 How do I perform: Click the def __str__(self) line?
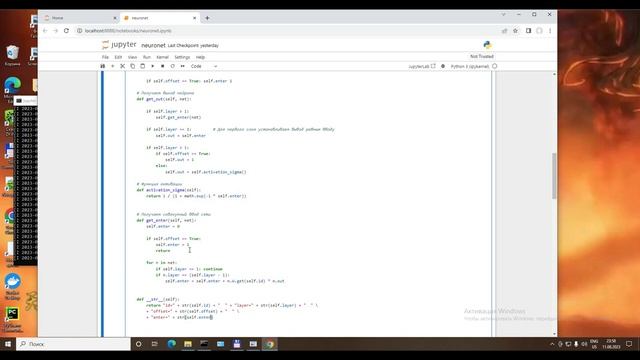(x=158, y=299)
